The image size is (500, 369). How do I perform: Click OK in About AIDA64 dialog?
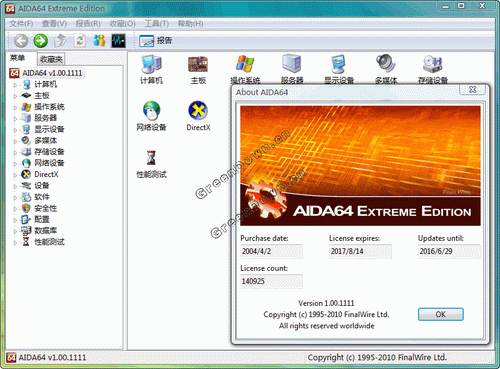point(441,314)
